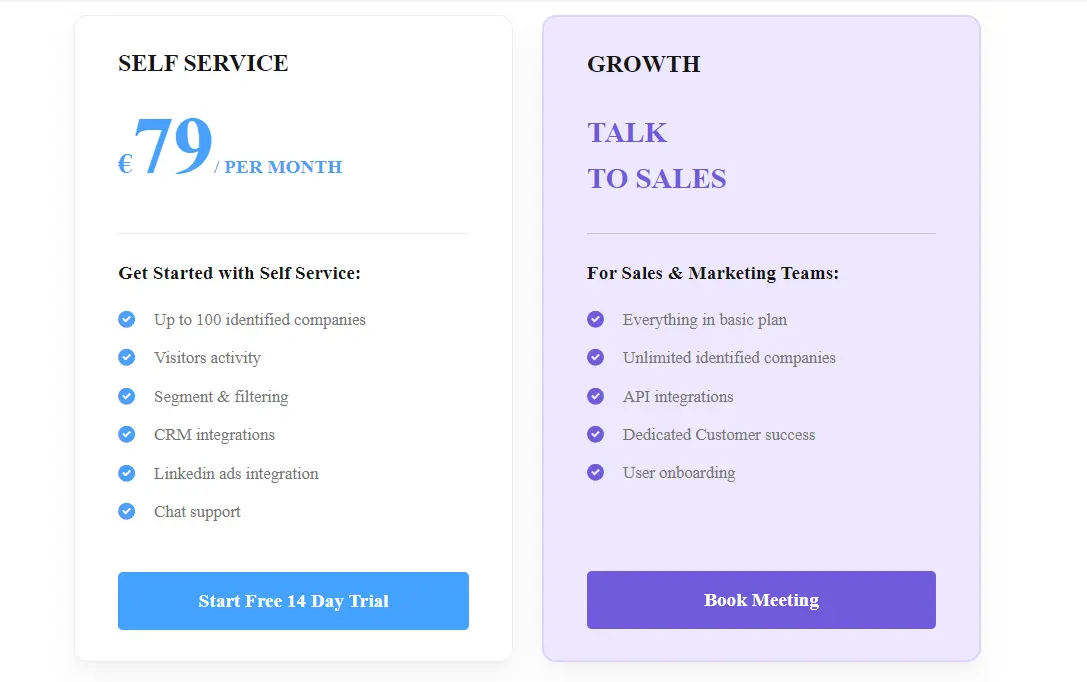Click the €79 price text

coord(167,146)
